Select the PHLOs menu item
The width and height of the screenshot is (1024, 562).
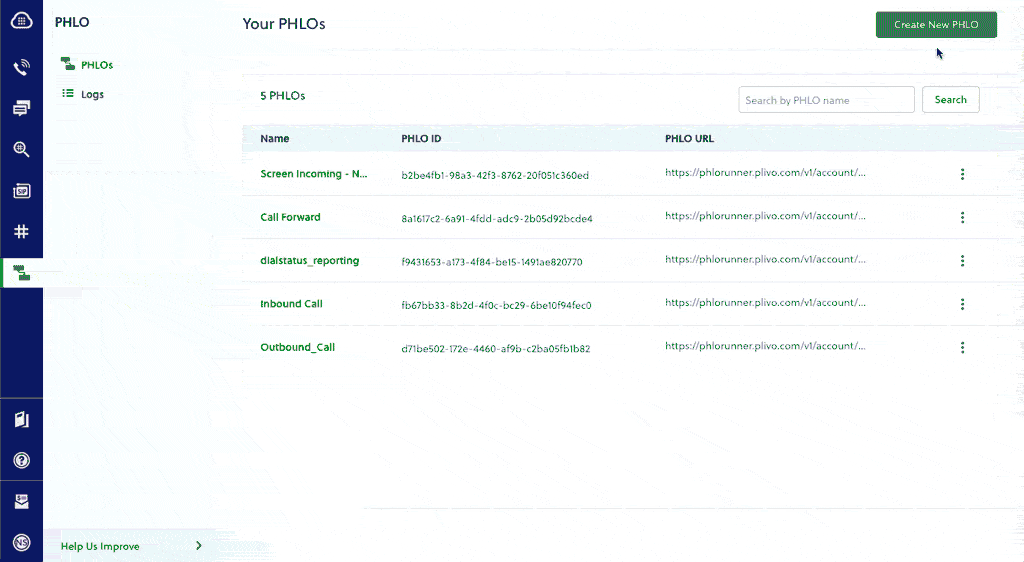tap(97, 65)
